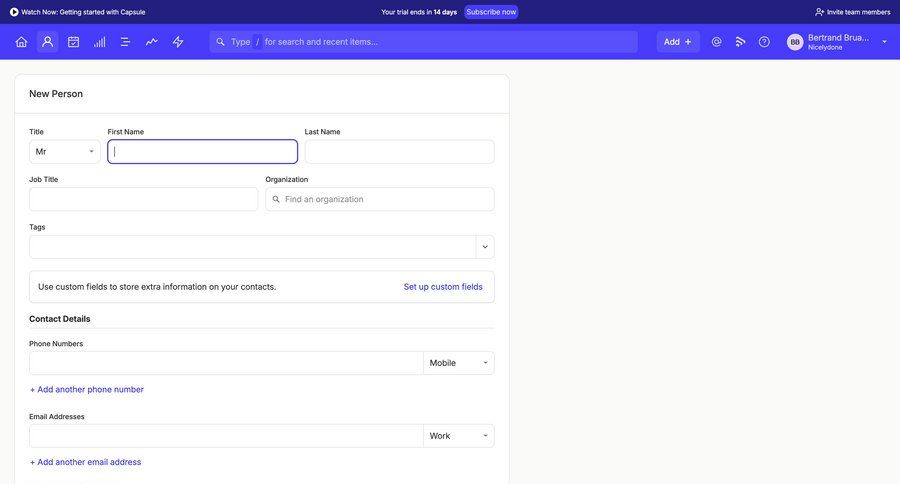This screenshot has width=900, height=484.
Task: Click the Add button in header
Action: 677,42
